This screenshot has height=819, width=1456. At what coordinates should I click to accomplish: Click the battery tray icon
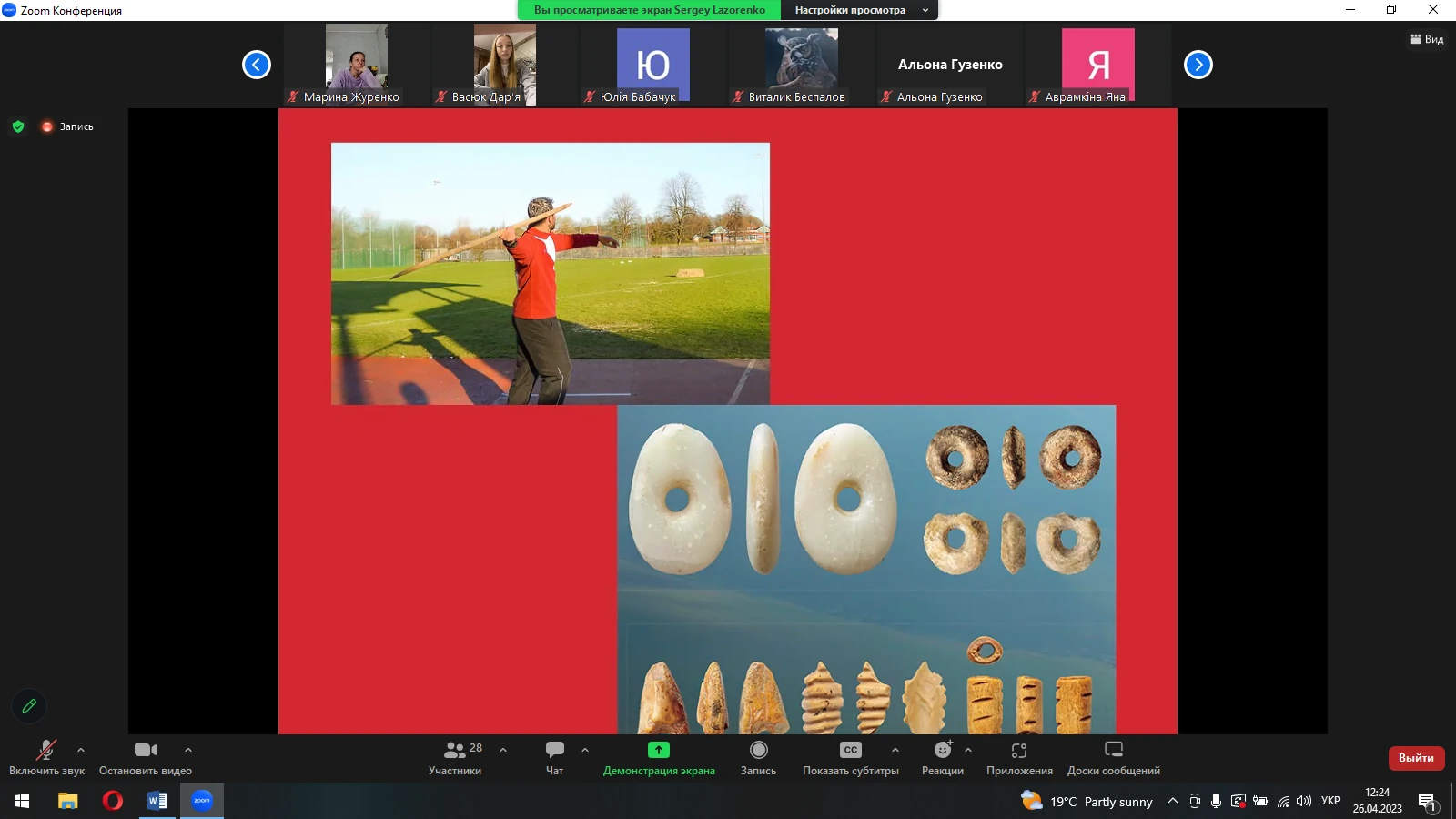1260,801
